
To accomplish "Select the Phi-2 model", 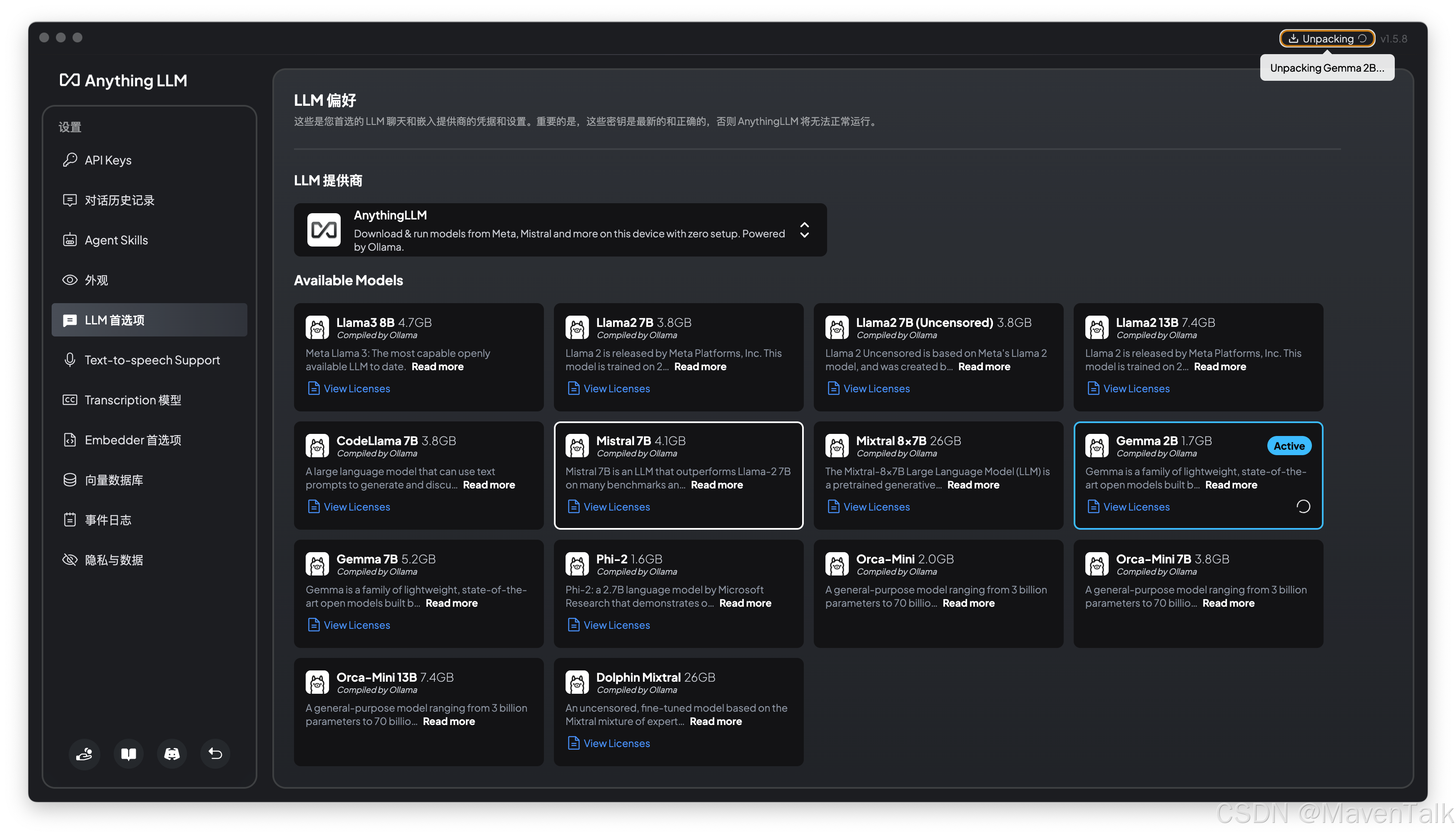I will [x=678, y=594].
